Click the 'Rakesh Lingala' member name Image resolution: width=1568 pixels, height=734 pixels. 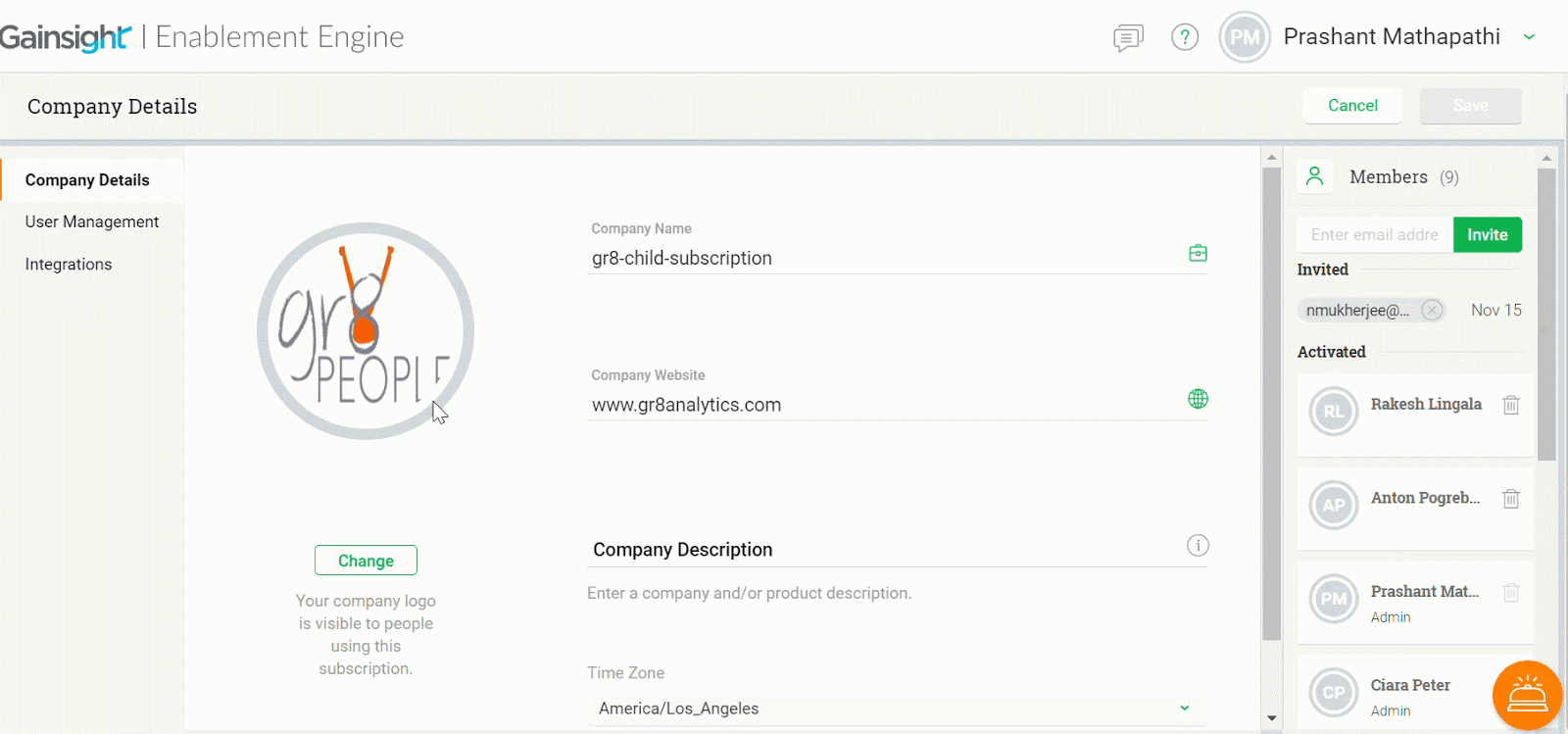click(1426, 404)
